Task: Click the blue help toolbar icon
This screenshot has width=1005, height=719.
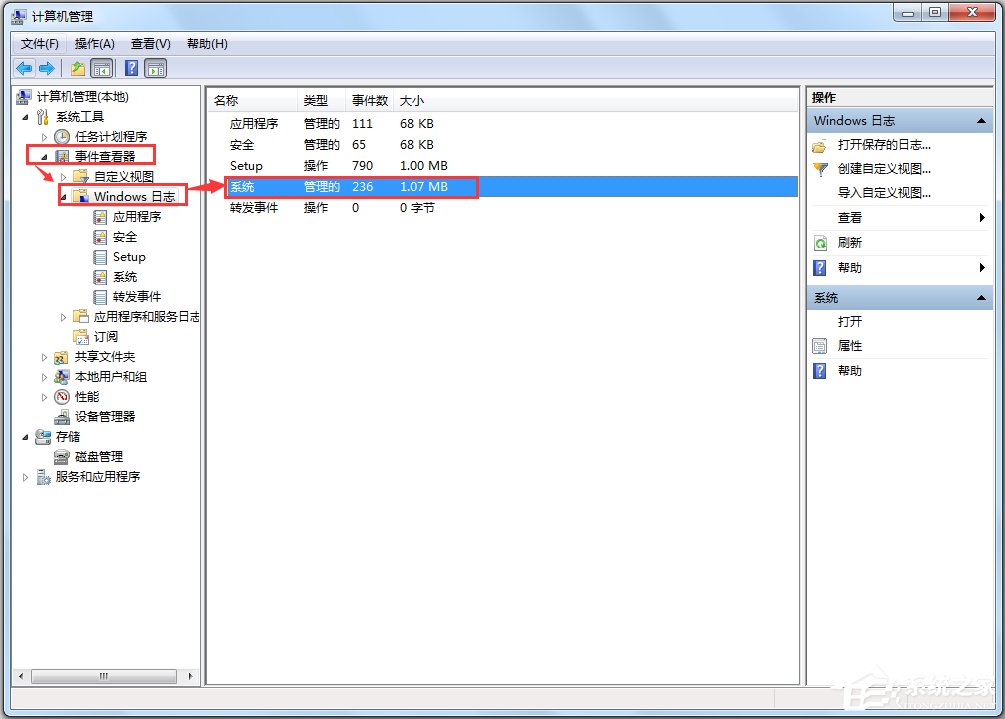Action: [x=131, y=69]
